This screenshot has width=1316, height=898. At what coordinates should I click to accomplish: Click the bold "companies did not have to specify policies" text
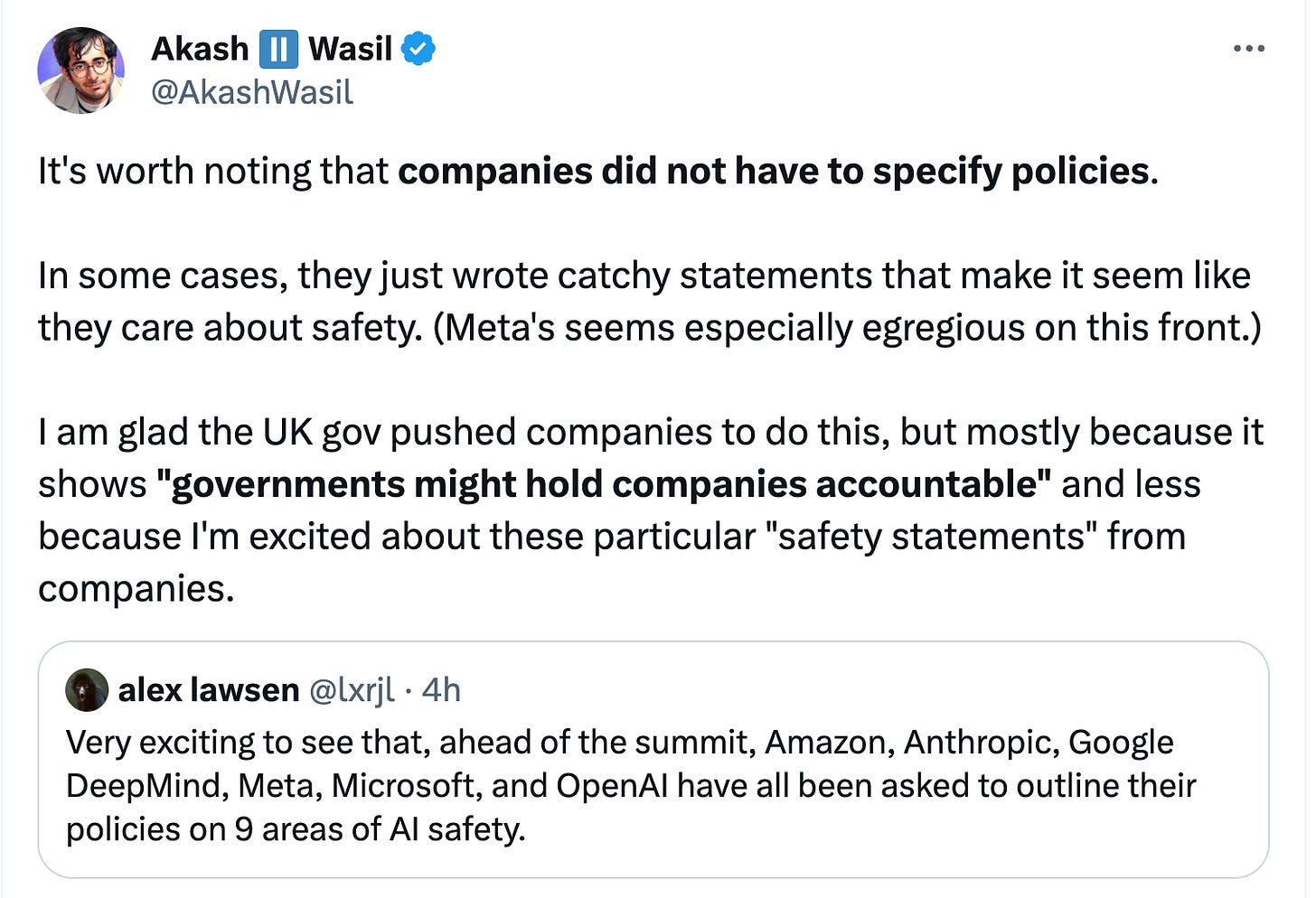(774, 172)
